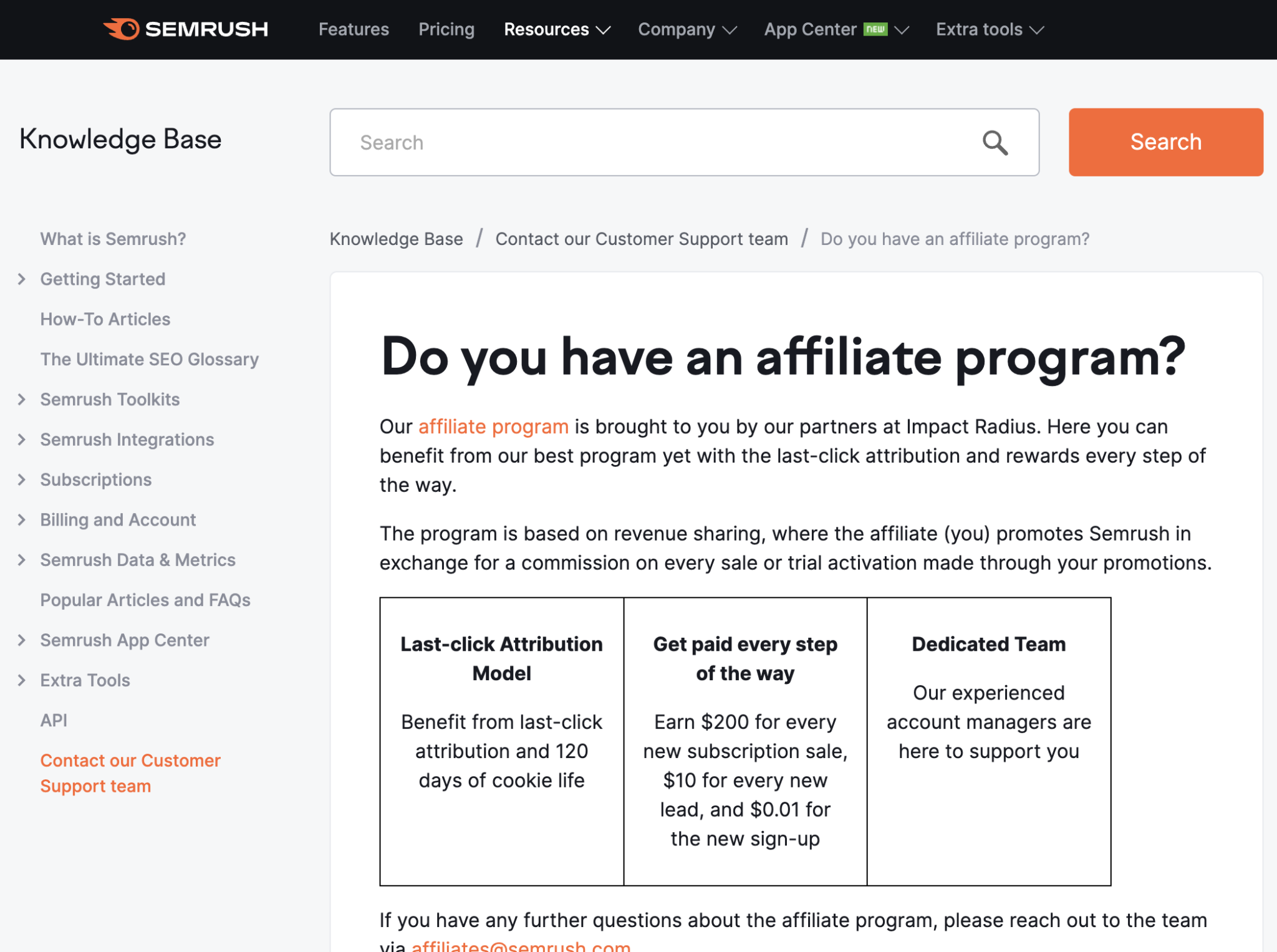Expand the Subscriptions chevron
Viewport: 1277px width, 952px height.
coord(22,479)
